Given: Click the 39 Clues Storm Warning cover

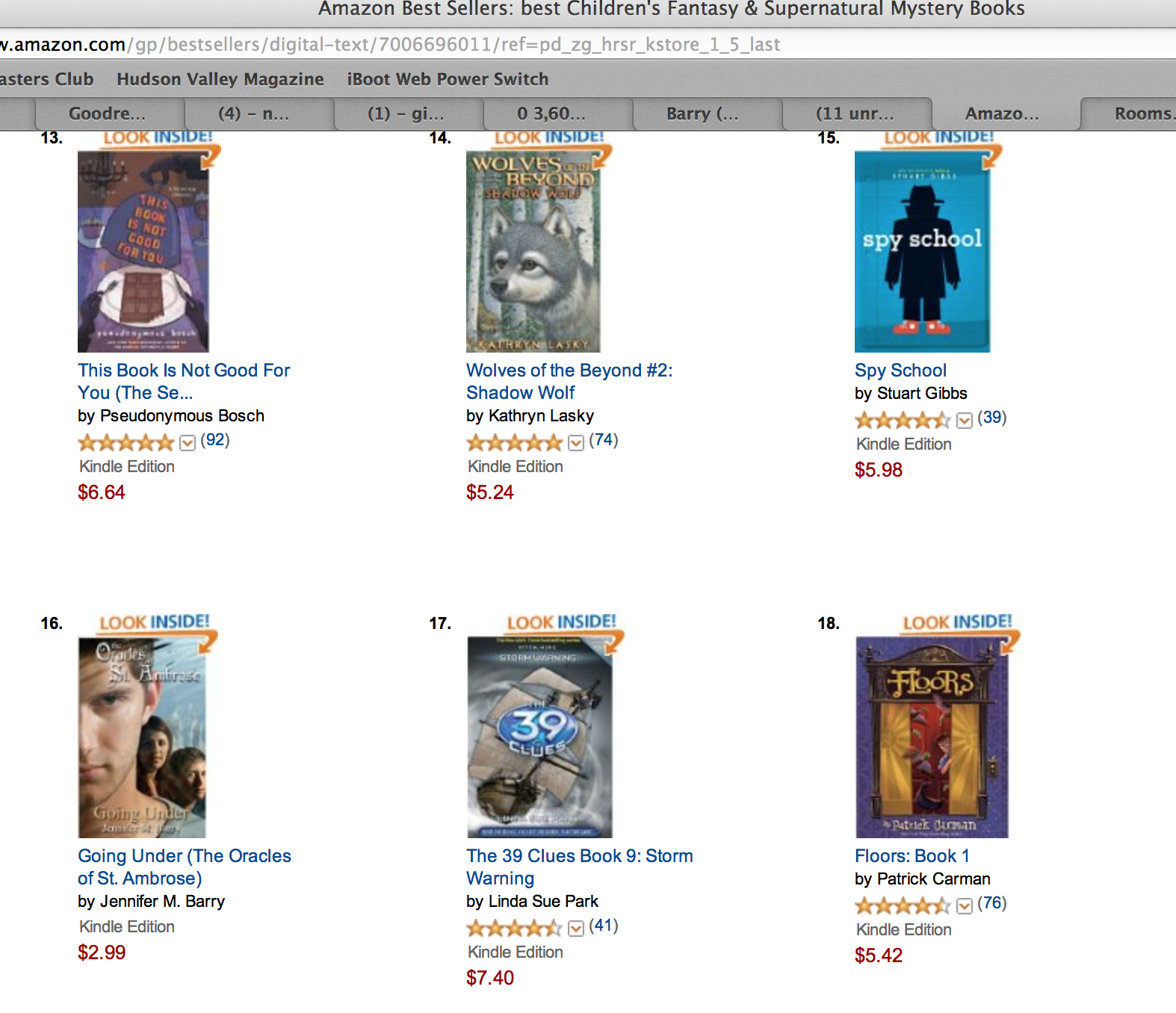Looking at the screenshot, I should (x=539, y=737).
